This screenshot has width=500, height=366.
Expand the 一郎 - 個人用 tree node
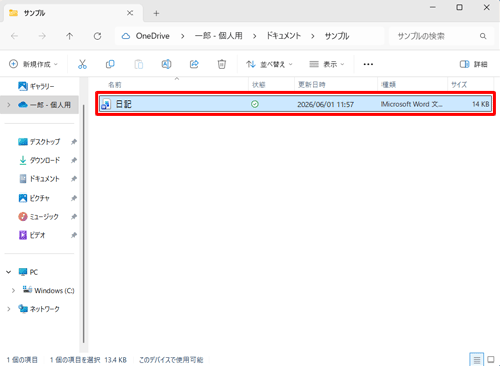tap(9, 105)
